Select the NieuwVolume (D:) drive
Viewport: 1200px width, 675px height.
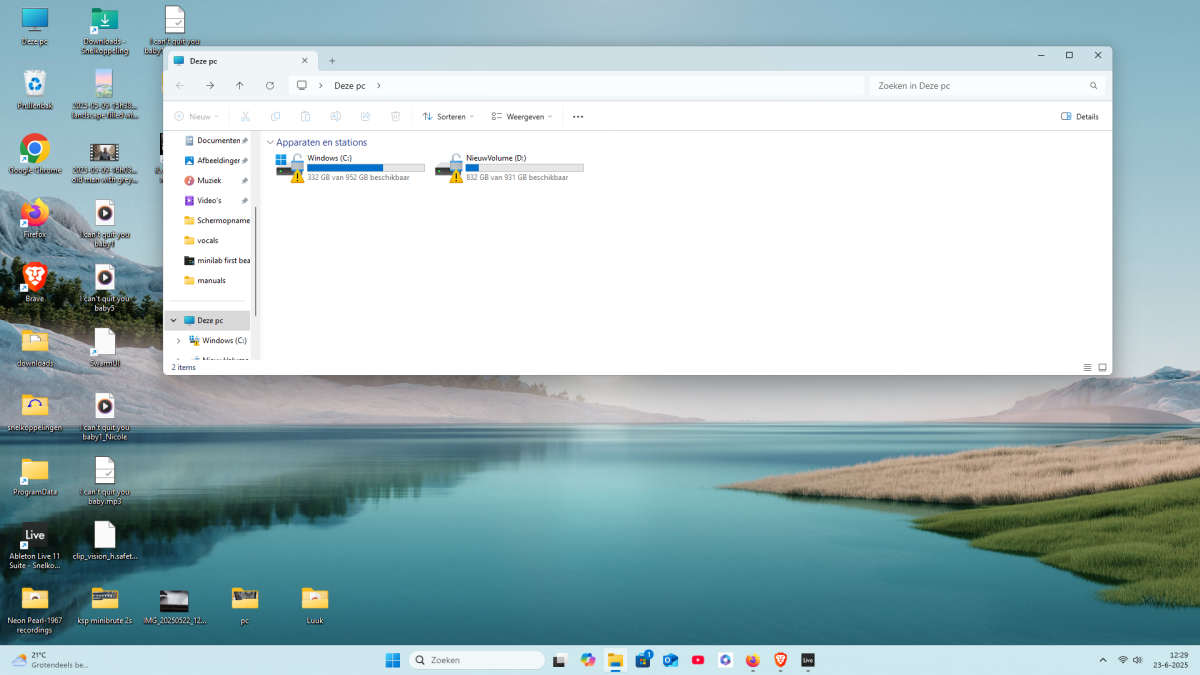509,167
